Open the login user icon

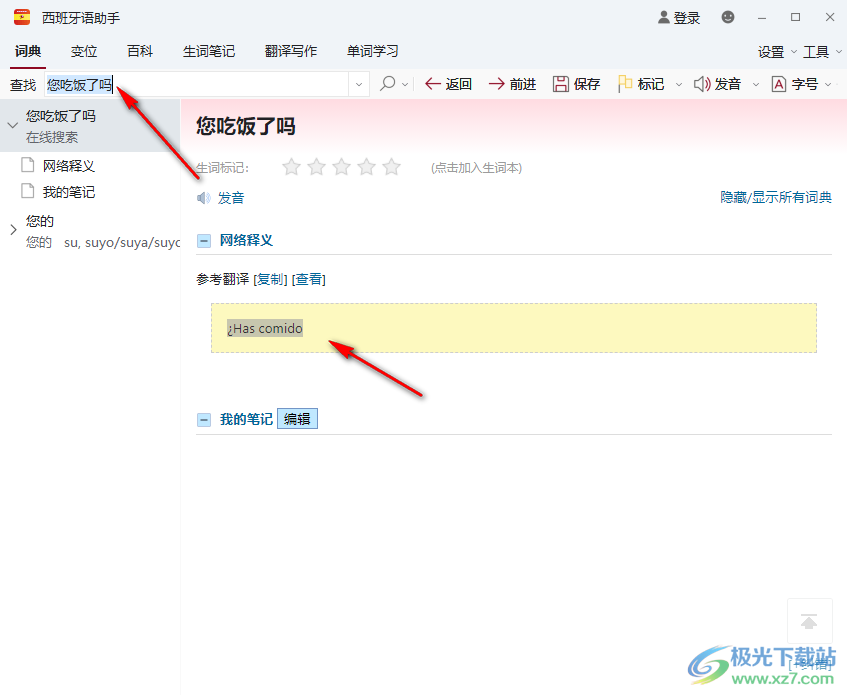(663, 17)
